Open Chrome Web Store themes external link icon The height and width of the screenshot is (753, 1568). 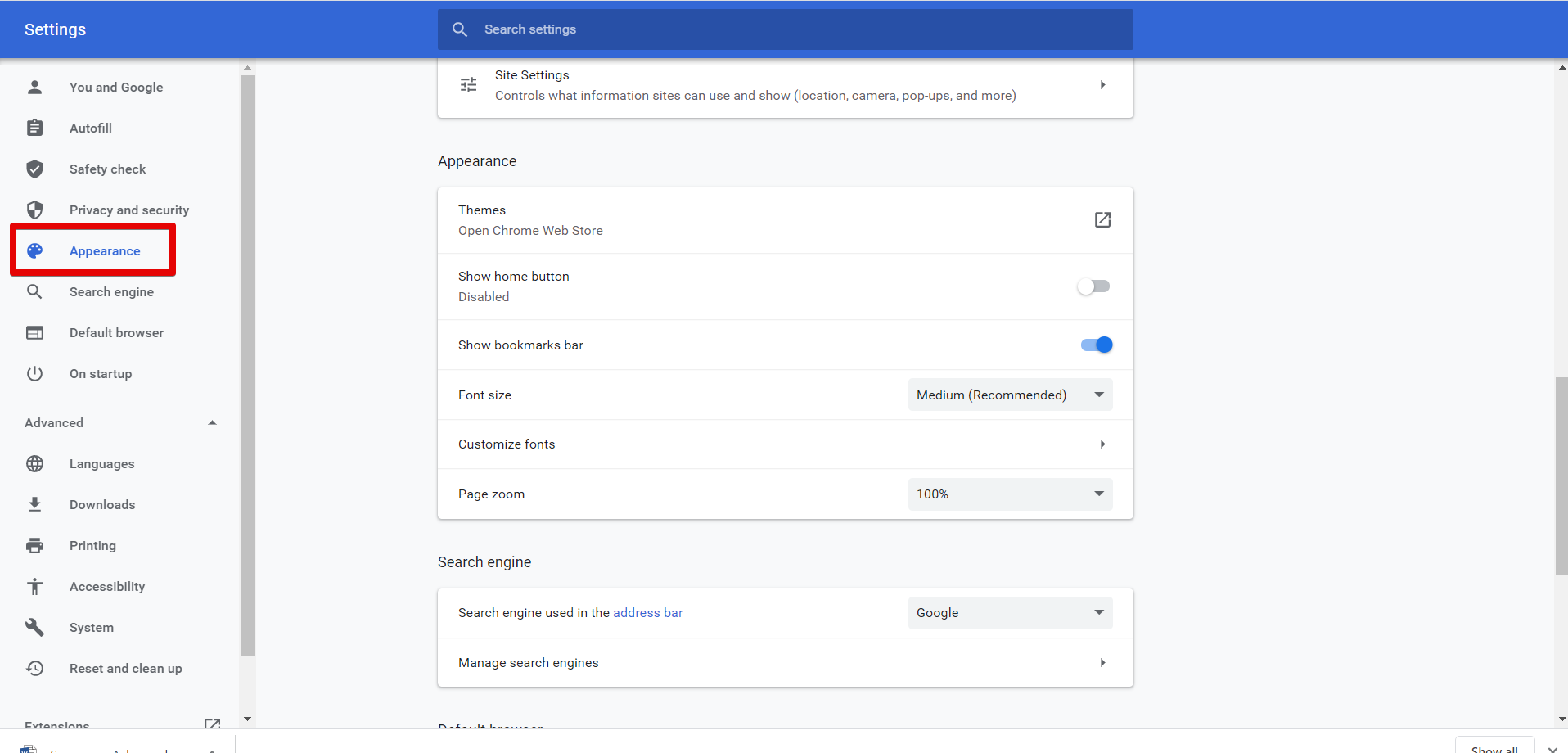click(1102, 219)
